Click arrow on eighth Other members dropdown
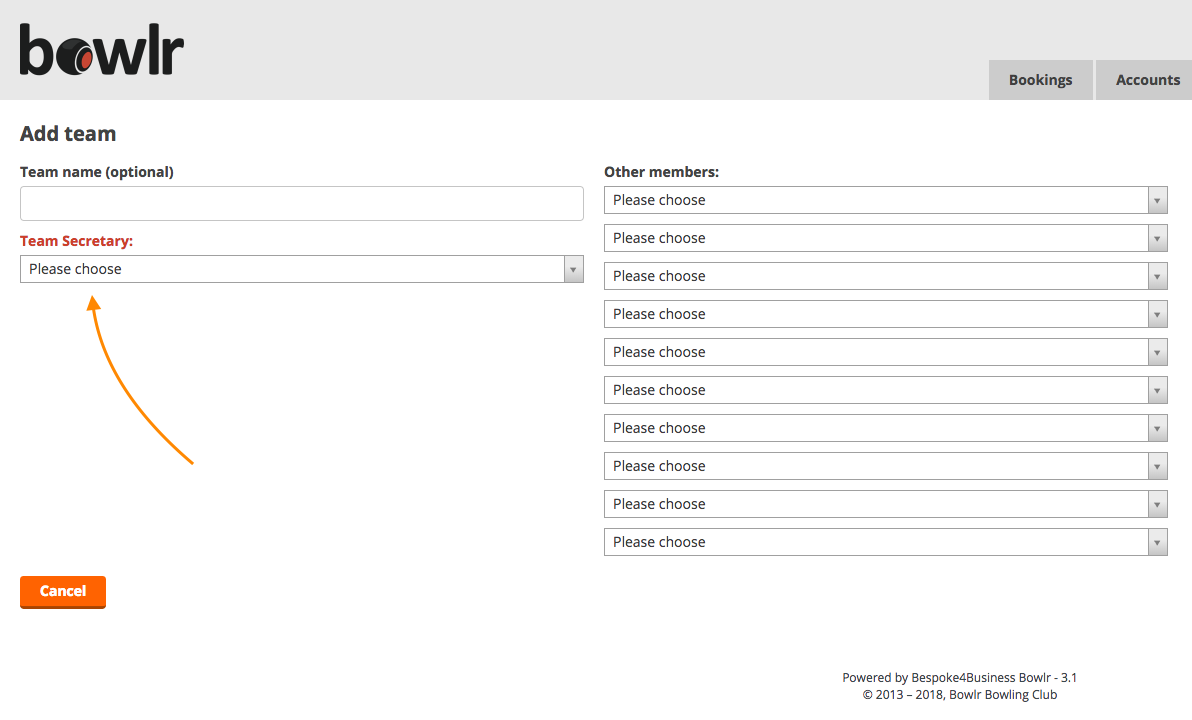Viewport: 1192px width, 720px height. (x=1157, y=466)
